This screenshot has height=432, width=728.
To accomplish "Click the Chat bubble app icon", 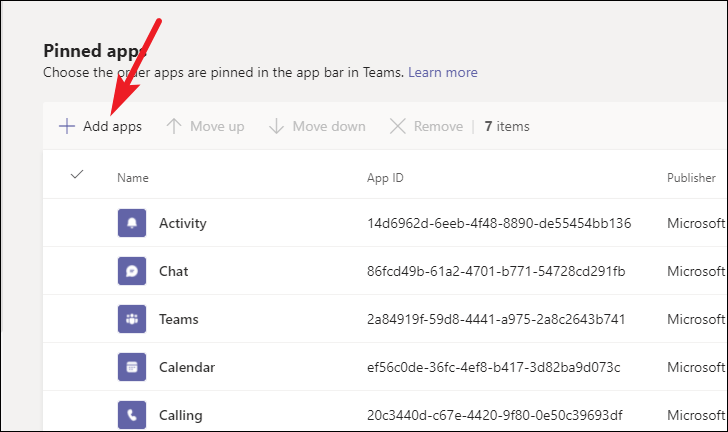I will point(132,271).
